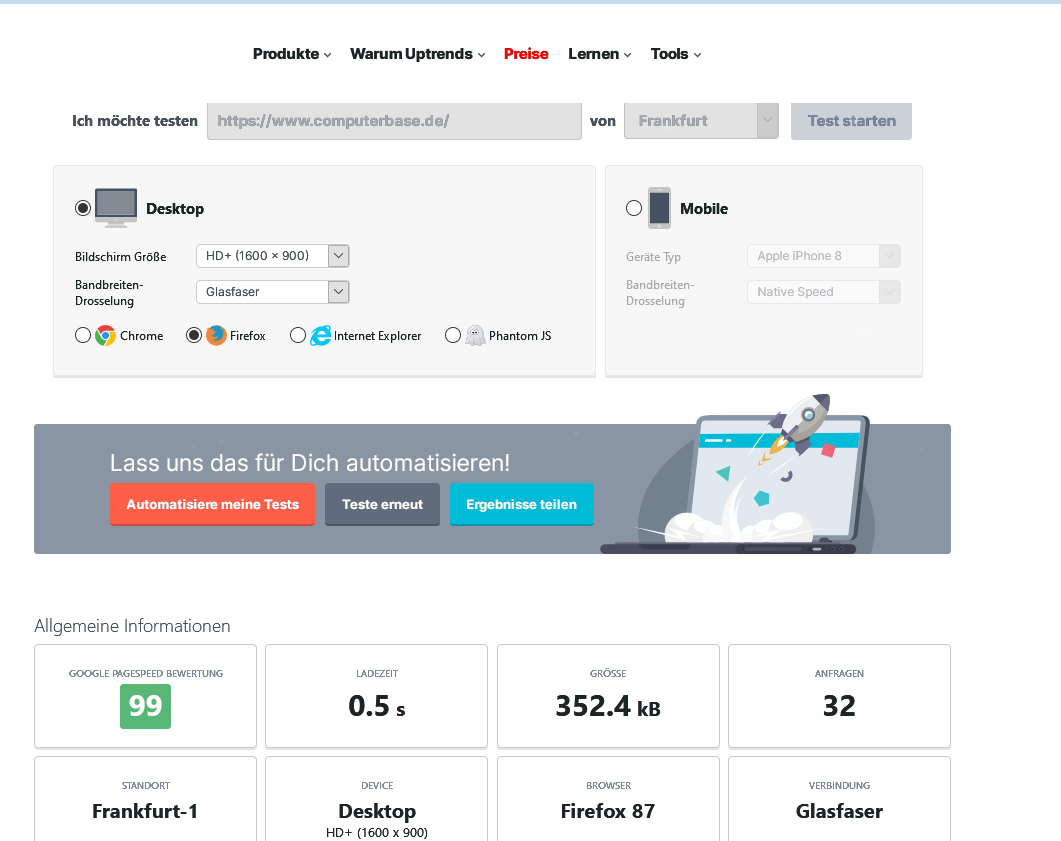Image resolution: width=1061 pixels, height=841 pixels.
Task: Click the Google PageSpeed score 99
Action: [145, 706]
